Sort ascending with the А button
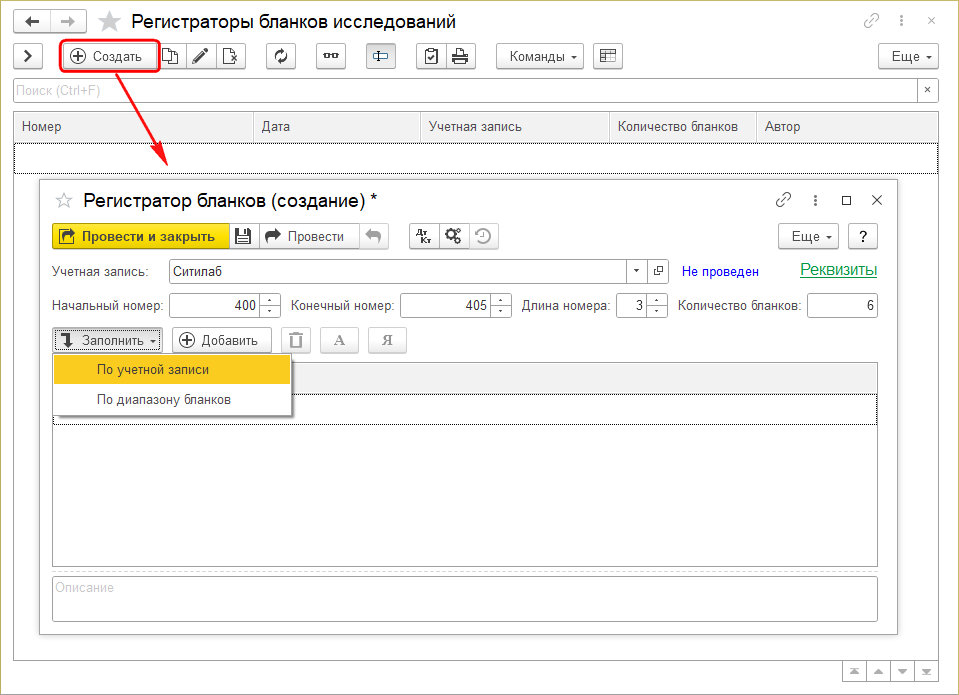959x695 pixels. pos(339,340)
